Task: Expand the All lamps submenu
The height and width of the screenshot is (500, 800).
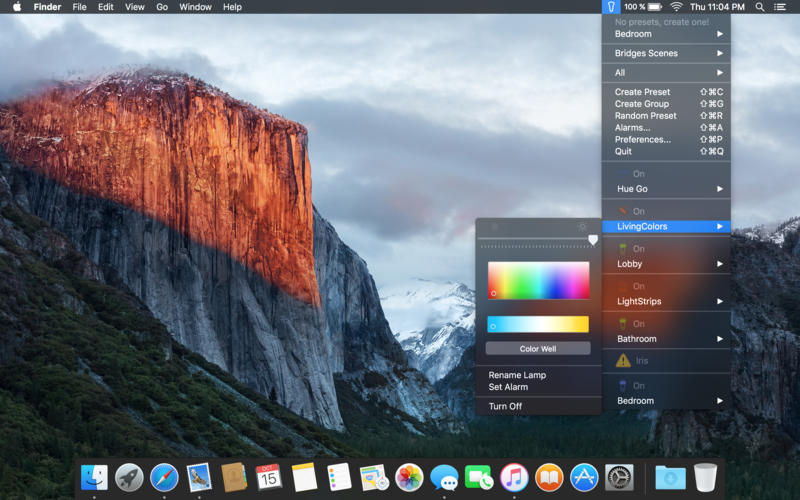Action: [x=667, y=73]
